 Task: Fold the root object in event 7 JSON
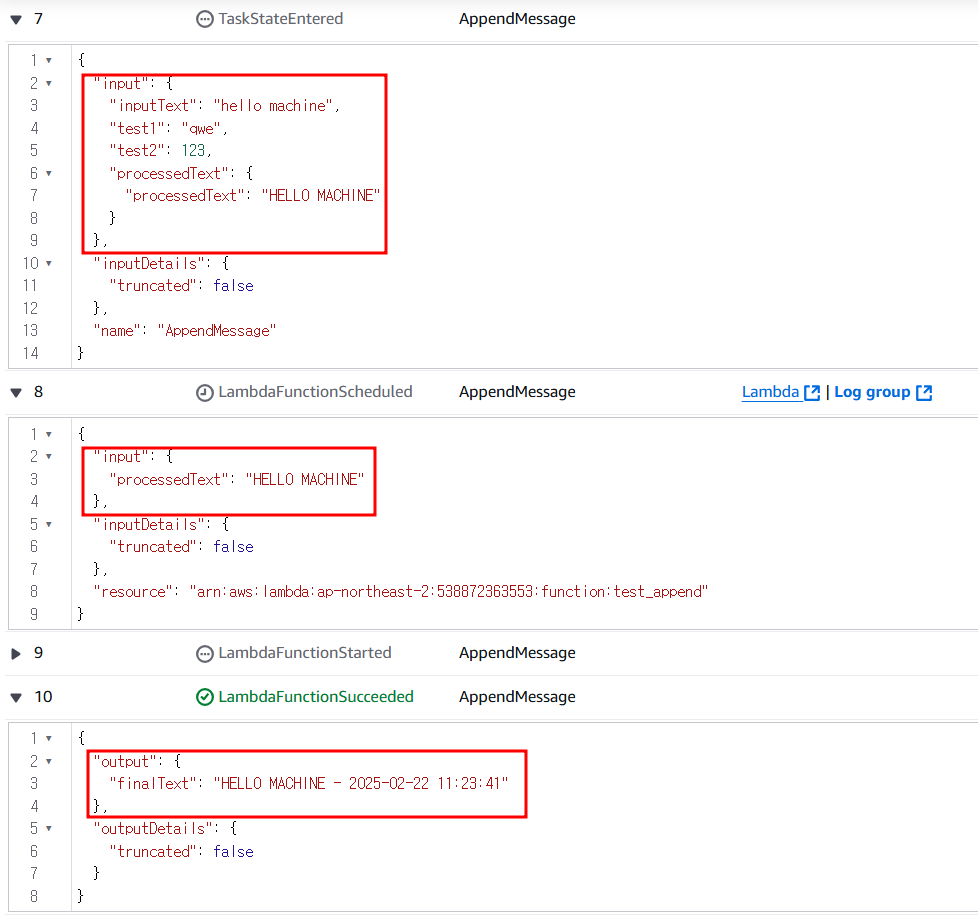pos(49,60)
